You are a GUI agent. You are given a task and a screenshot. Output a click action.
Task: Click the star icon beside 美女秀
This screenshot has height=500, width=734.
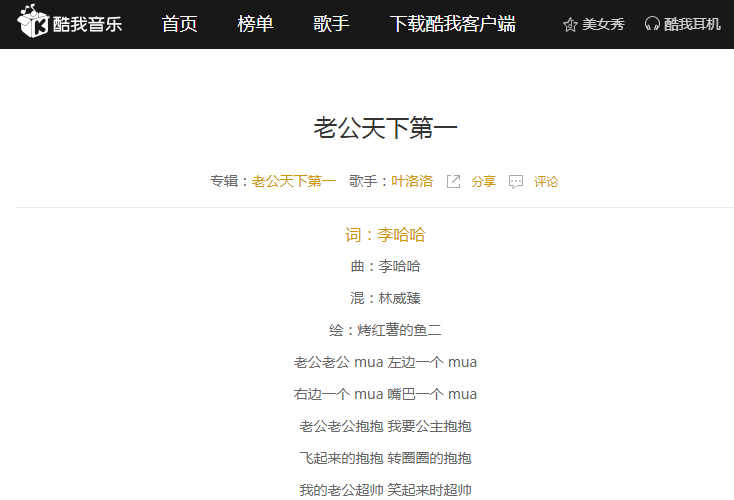pyautogui.click(x=570, y=24)
